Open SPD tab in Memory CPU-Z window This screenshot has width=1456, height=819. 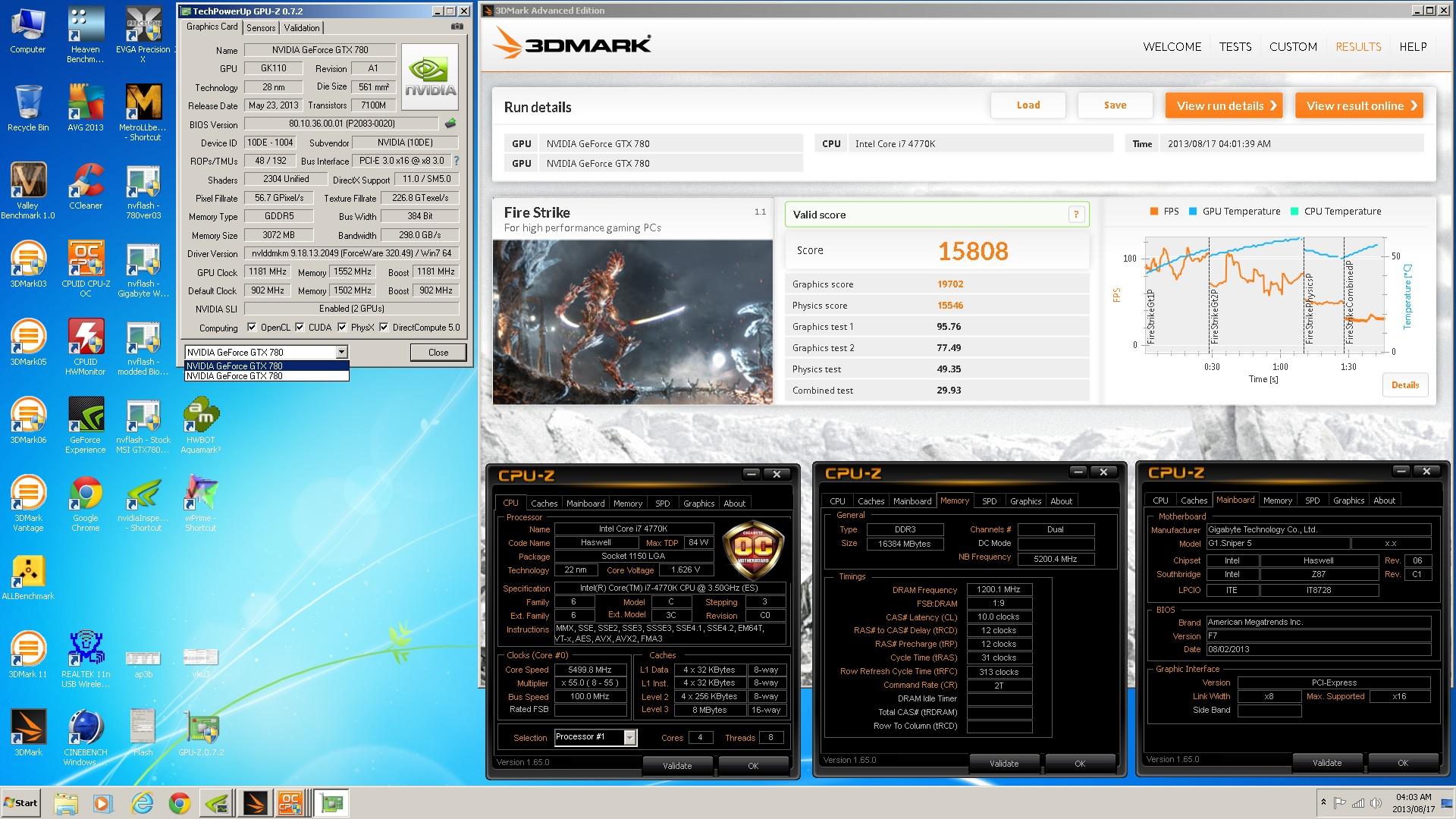989,501
